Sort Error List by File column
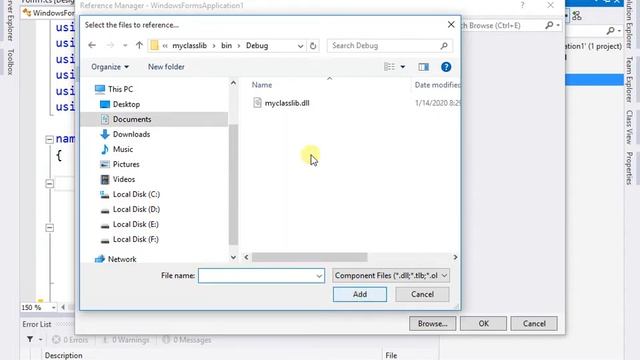 [391, 356]
